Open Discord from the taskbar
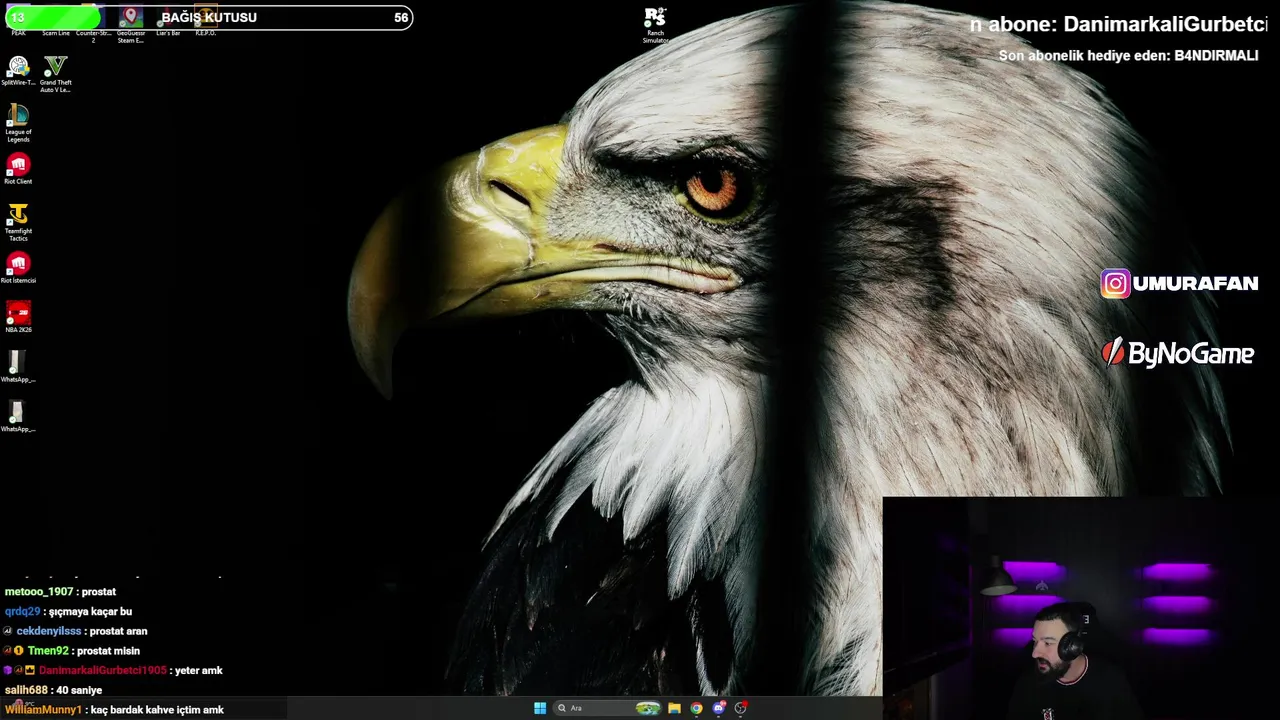1280x720 pixels. (719, 708)
